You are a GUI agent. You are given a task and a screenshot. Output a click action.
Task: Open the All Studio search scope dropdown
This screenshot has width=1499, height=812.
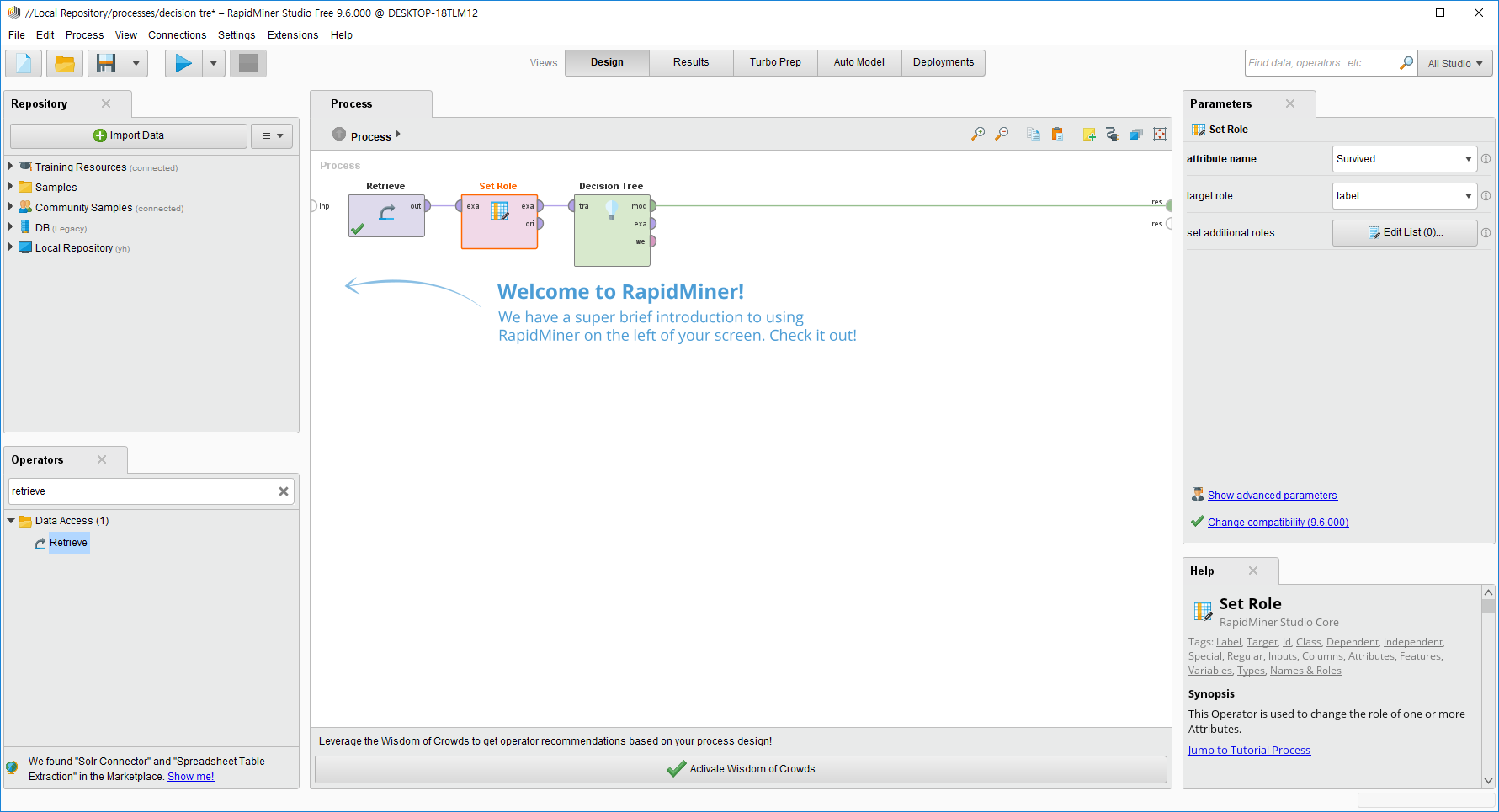(x=1455, y=63)
